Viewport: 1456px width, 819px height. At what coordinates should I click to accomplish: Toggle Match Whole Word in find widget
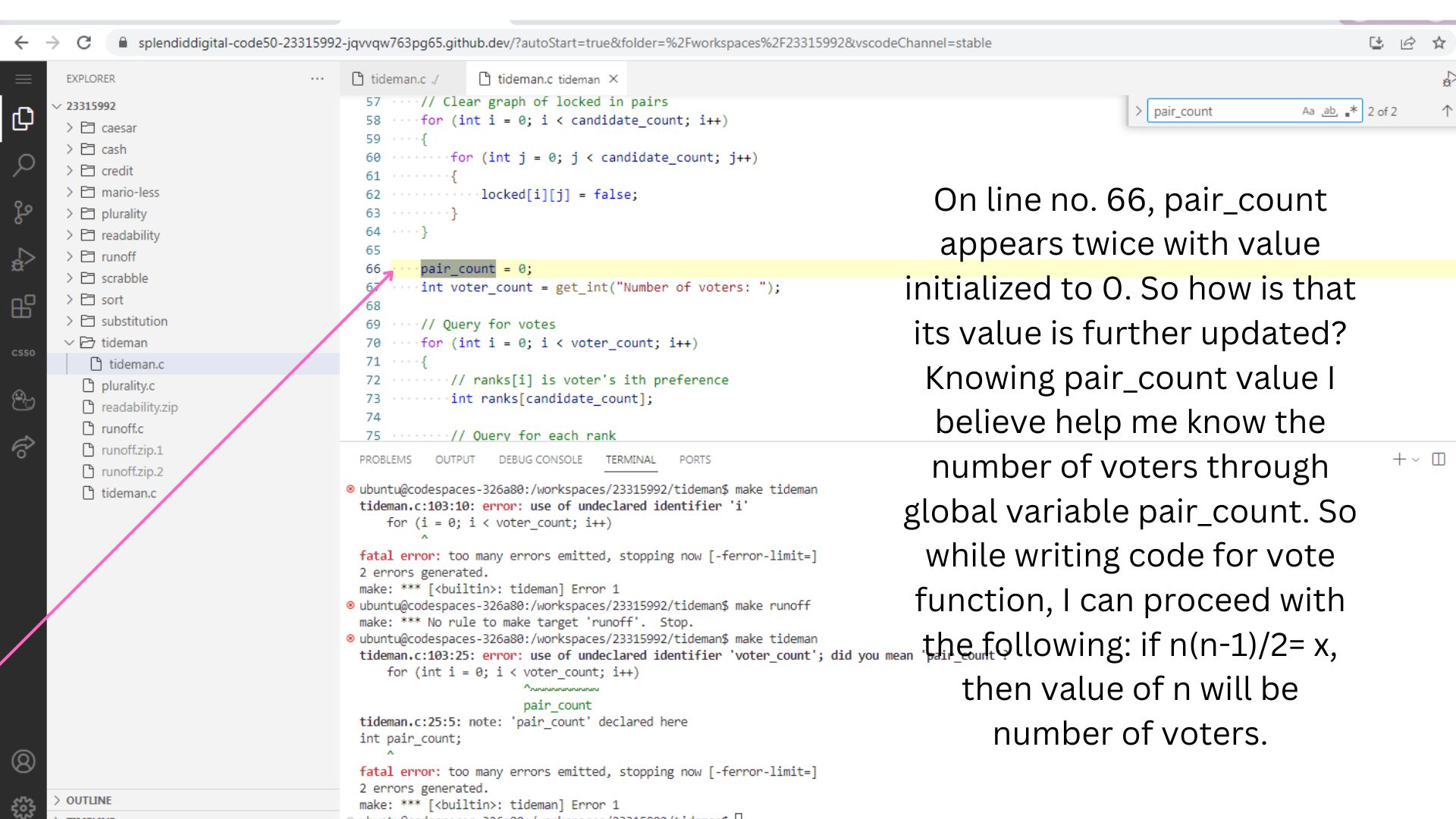point(1329,111)
